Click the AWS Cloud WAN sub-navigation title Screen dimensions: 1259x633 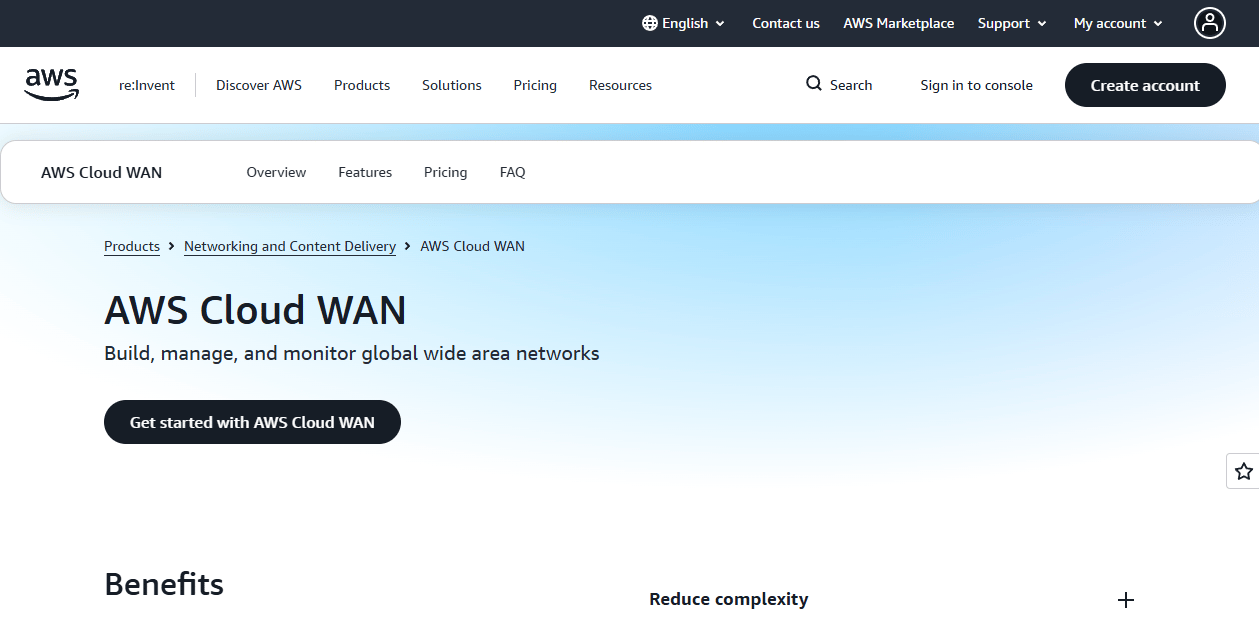[x=101, y=172]
